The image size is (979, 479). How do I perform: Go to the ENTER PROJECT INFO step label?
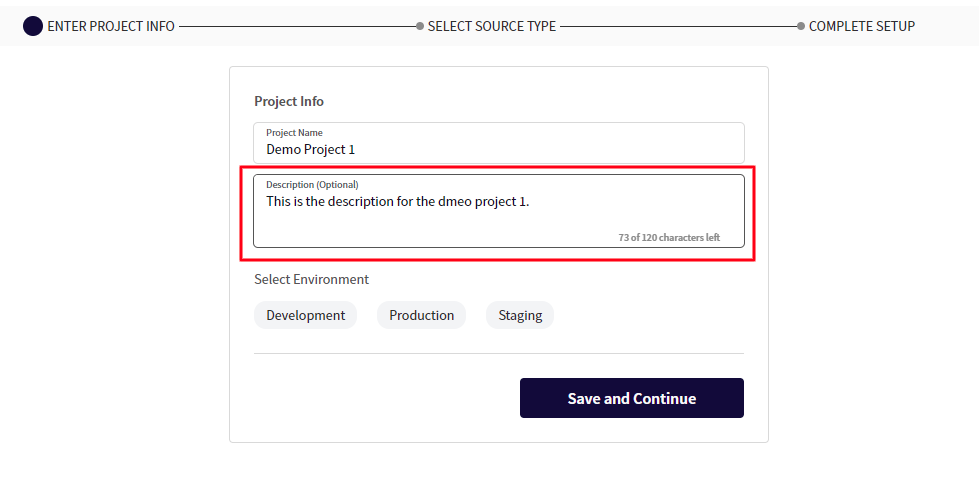coord(111,26)
